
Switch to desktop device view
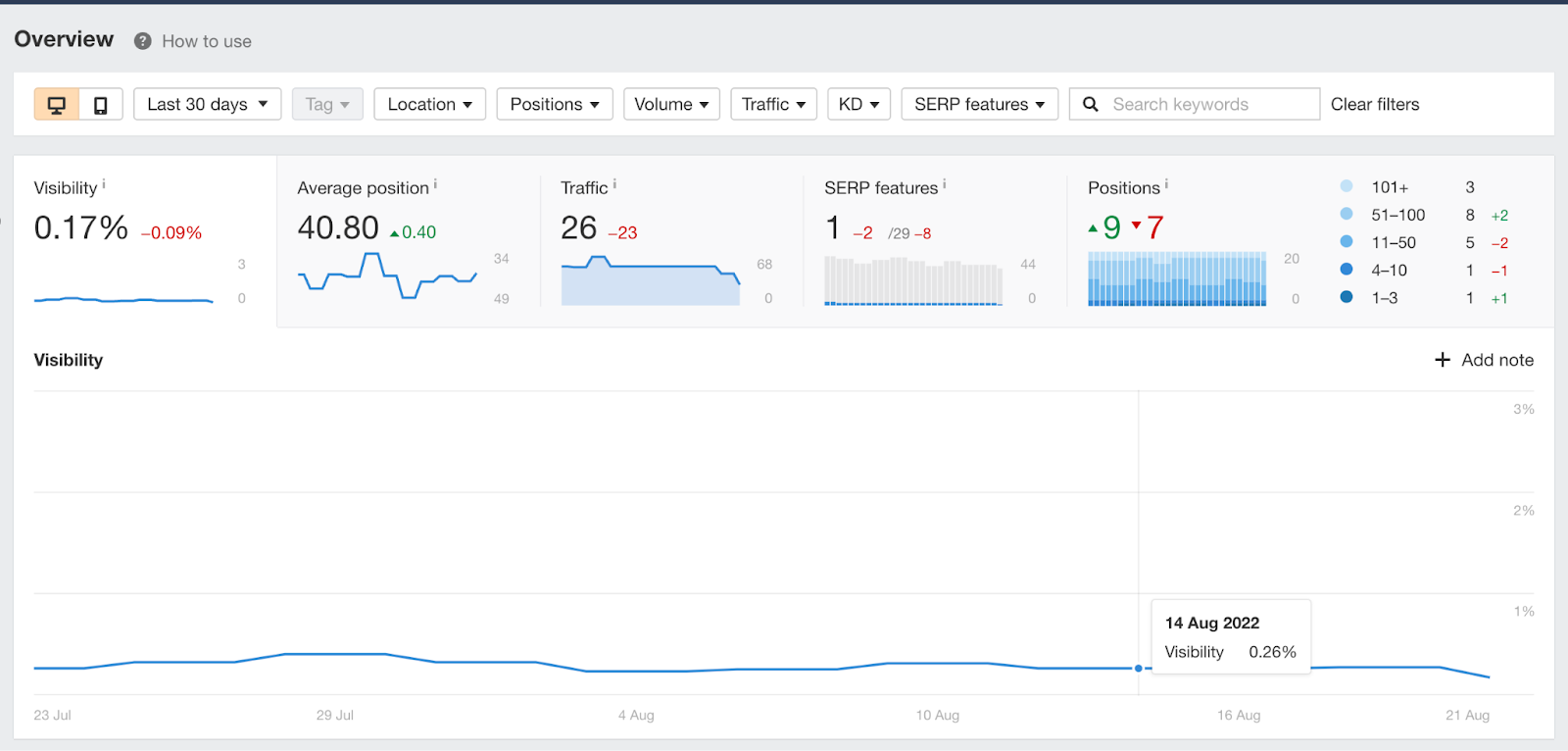click(57, 104)
